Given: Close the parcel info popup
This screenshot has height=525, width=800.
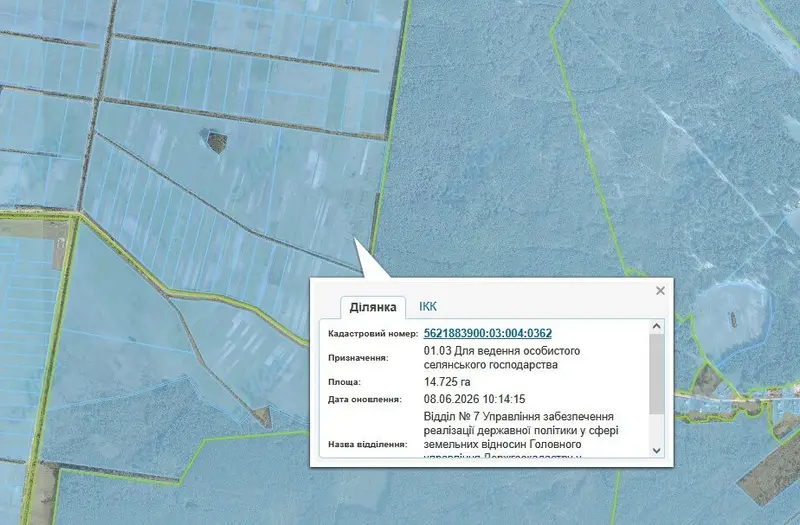Looking at the screenshot, I should [660, 290].
